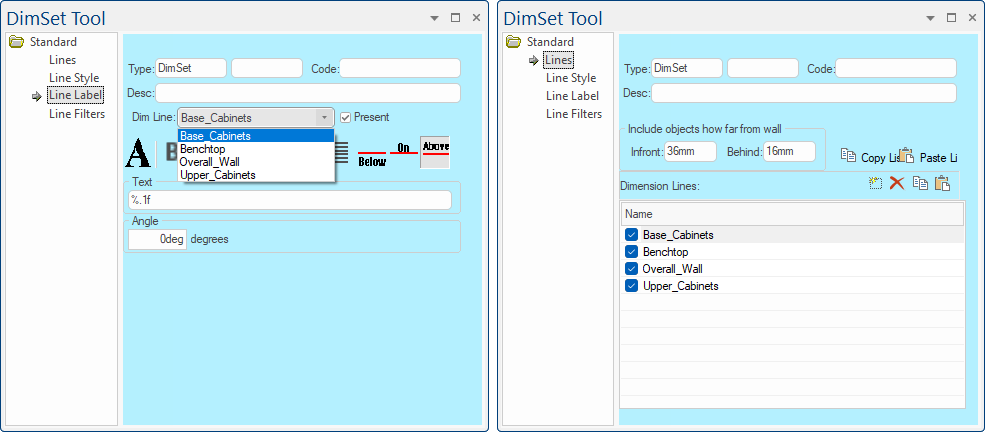Uncheck the Benchtop dimension line

(x=631, y=252)
